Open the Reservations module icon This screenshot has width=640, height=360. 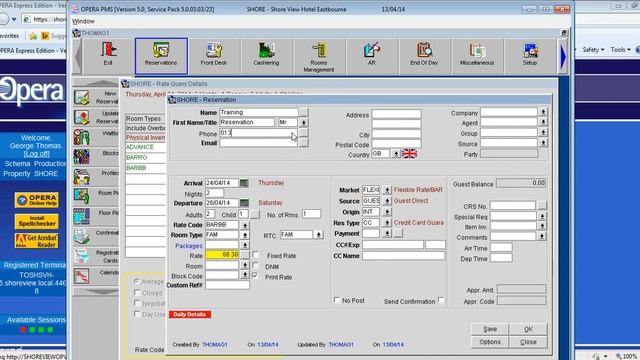click(x=161, y=56)
